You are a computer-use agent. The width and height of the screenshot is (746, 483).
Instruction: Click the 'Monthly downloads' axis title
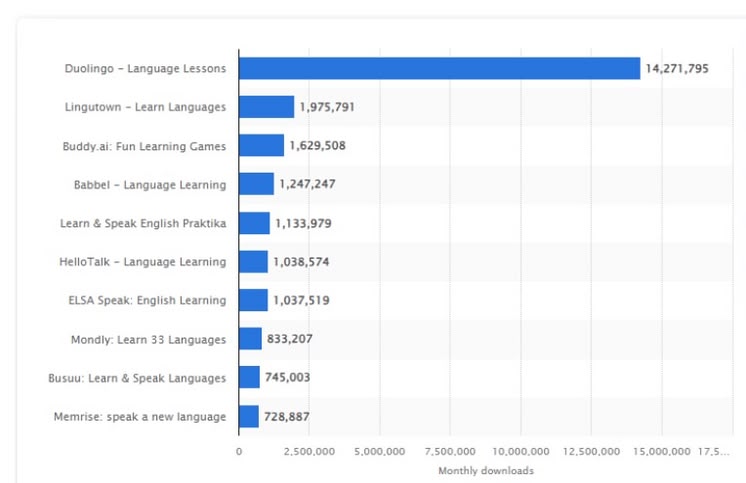486,471
